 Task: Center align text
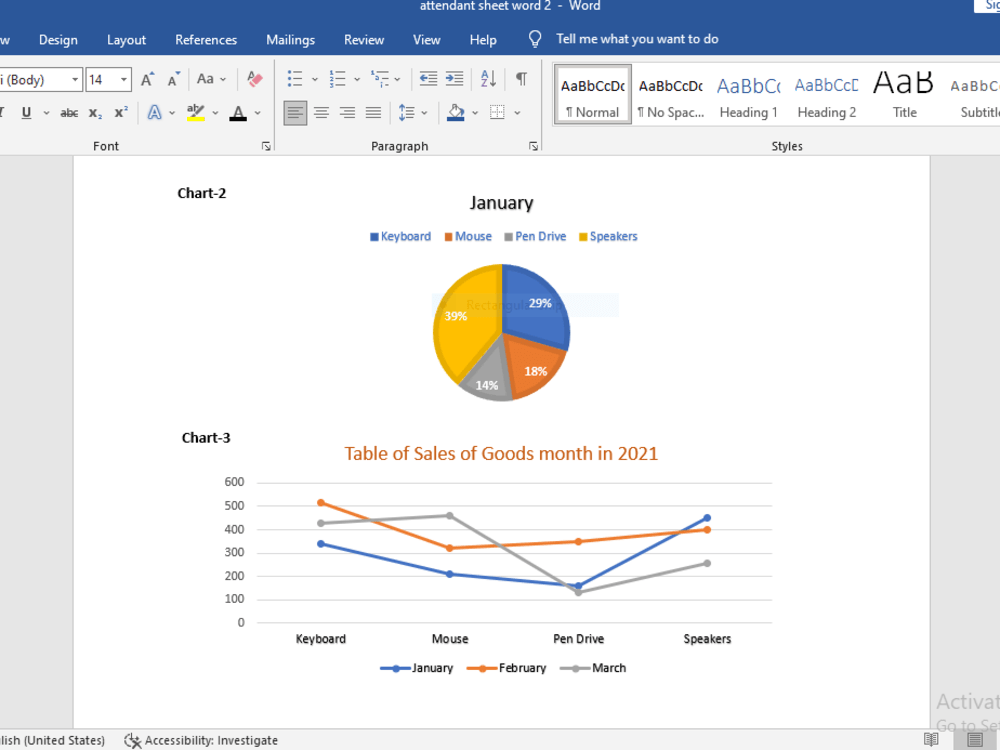[321, 113]
